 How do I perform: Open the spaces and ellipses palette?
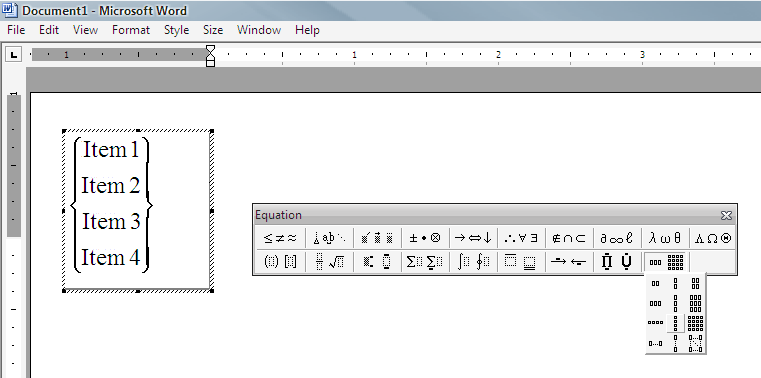tap(330, 238)
